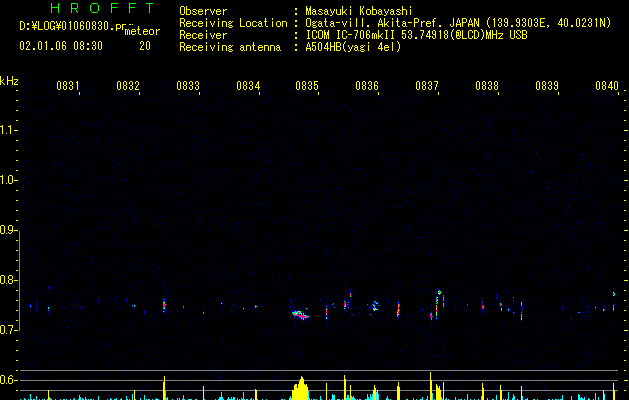
Task: Click the 0836 time marker
Action: tap(367, 85)
